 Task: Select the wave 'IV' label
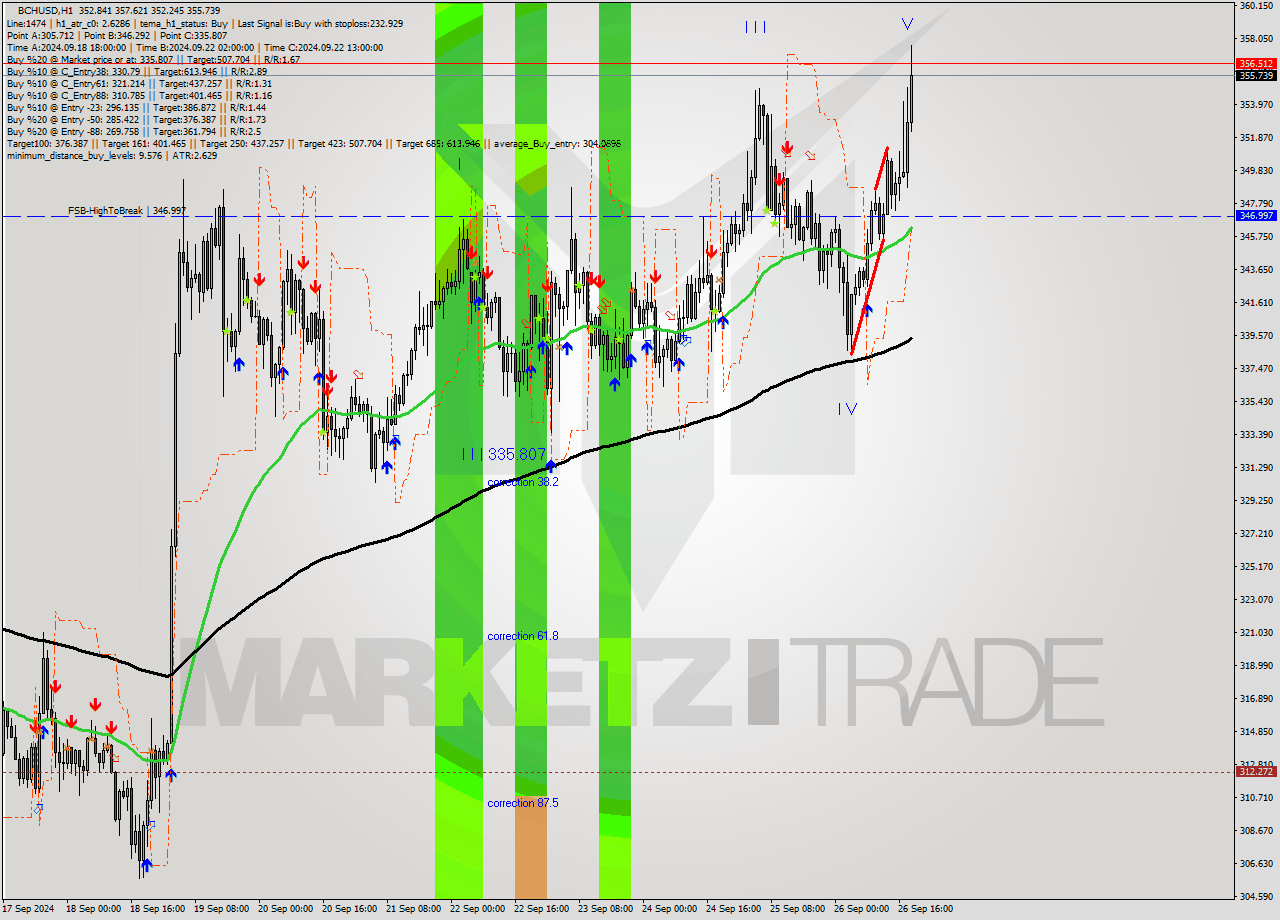(847, 409)
